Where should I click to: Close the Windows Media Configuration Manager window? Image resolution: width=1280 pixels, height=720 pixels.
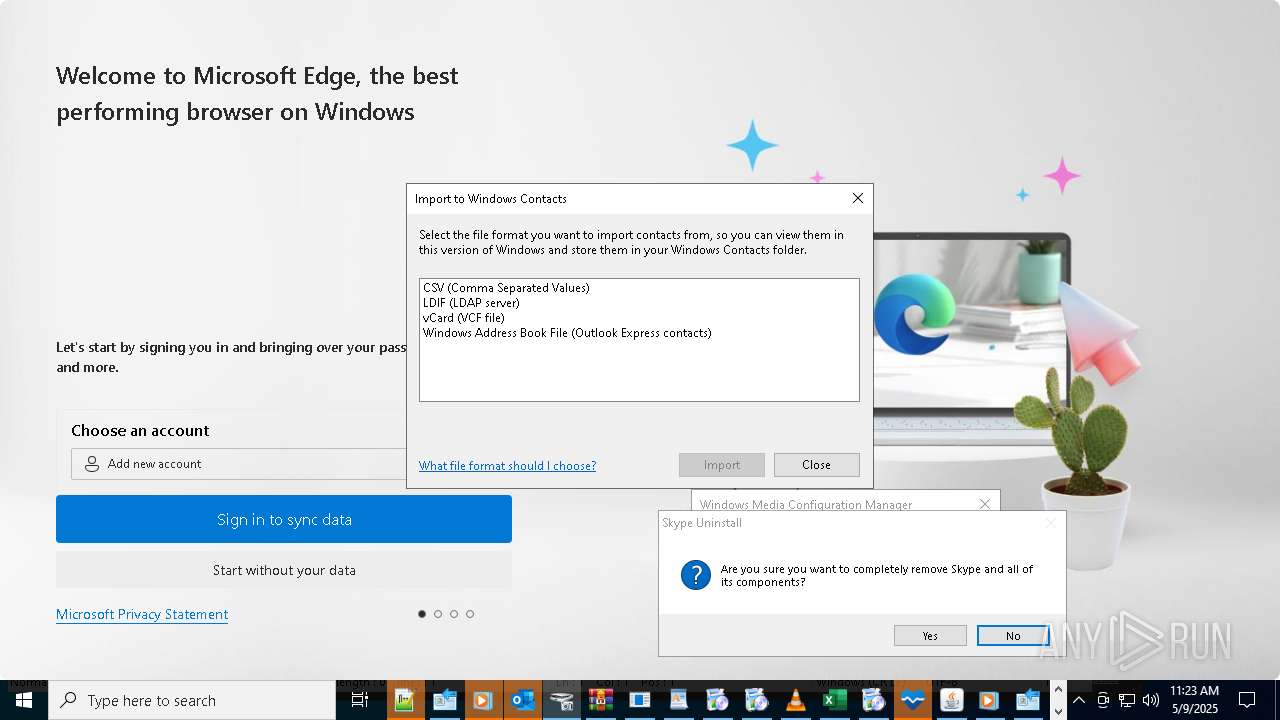(x=985, y=504)
